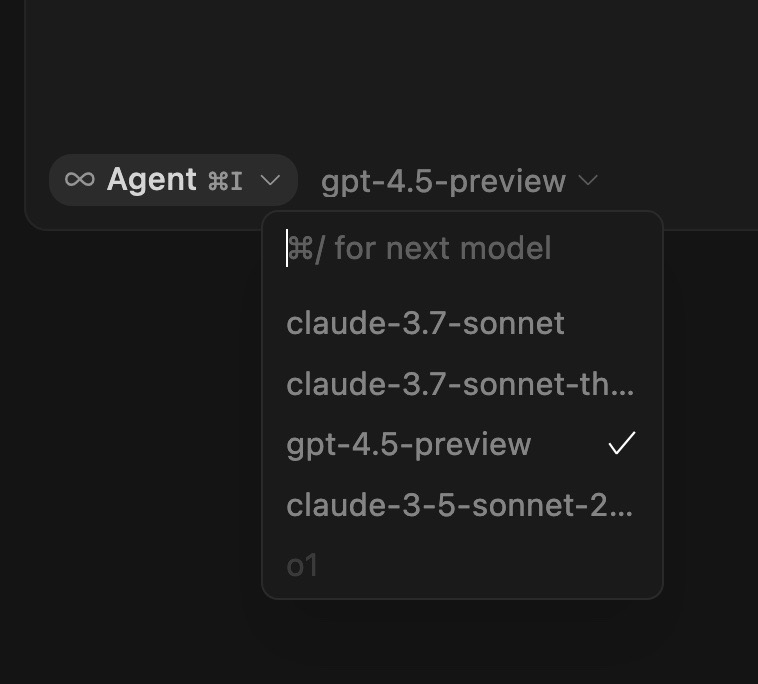Pick gpt-4.5-preview in the model list
Screen dimensions: 758x684
408,444
